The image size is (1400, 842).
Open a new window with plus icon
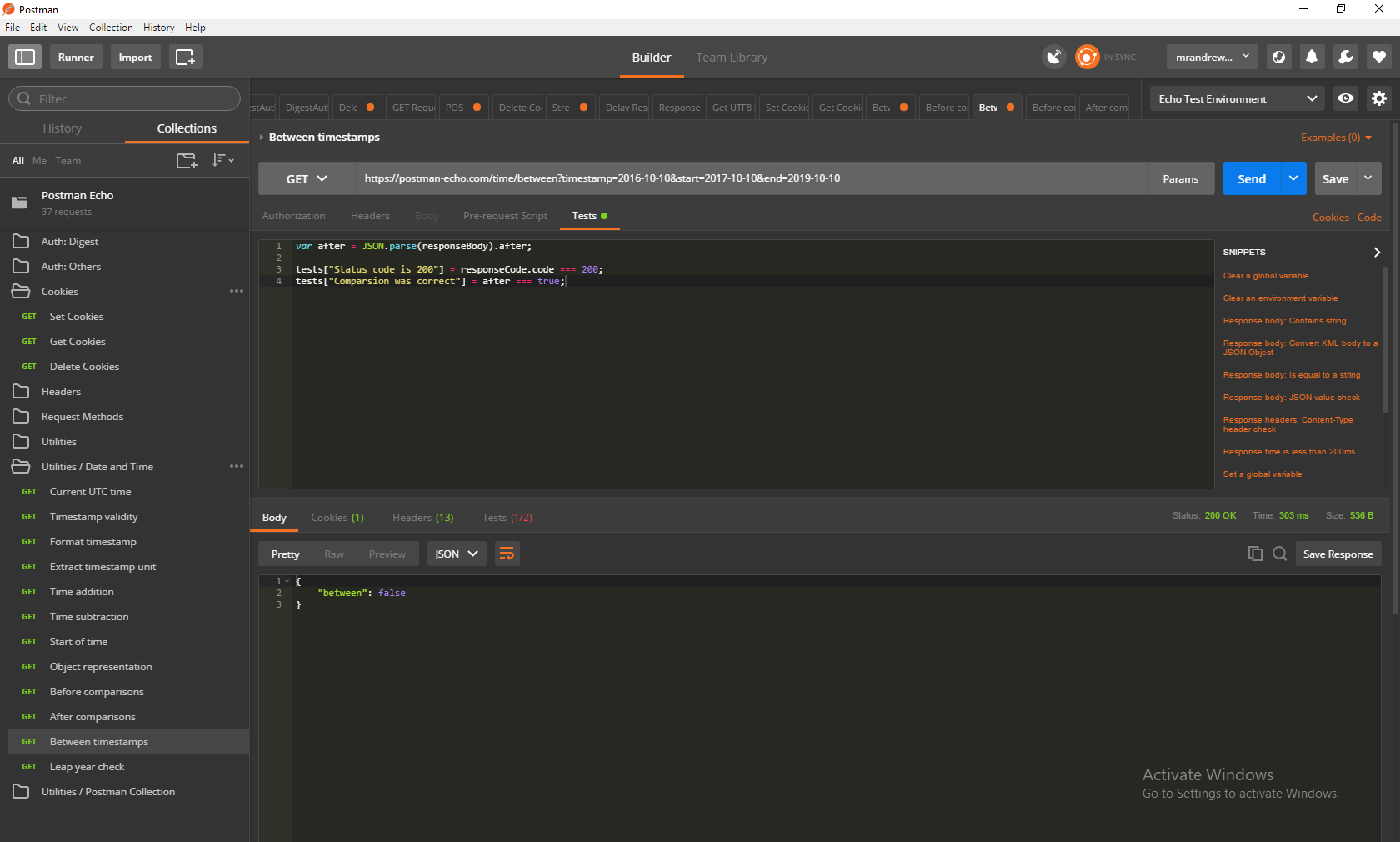pyautogui.click(x=185, y=57)
